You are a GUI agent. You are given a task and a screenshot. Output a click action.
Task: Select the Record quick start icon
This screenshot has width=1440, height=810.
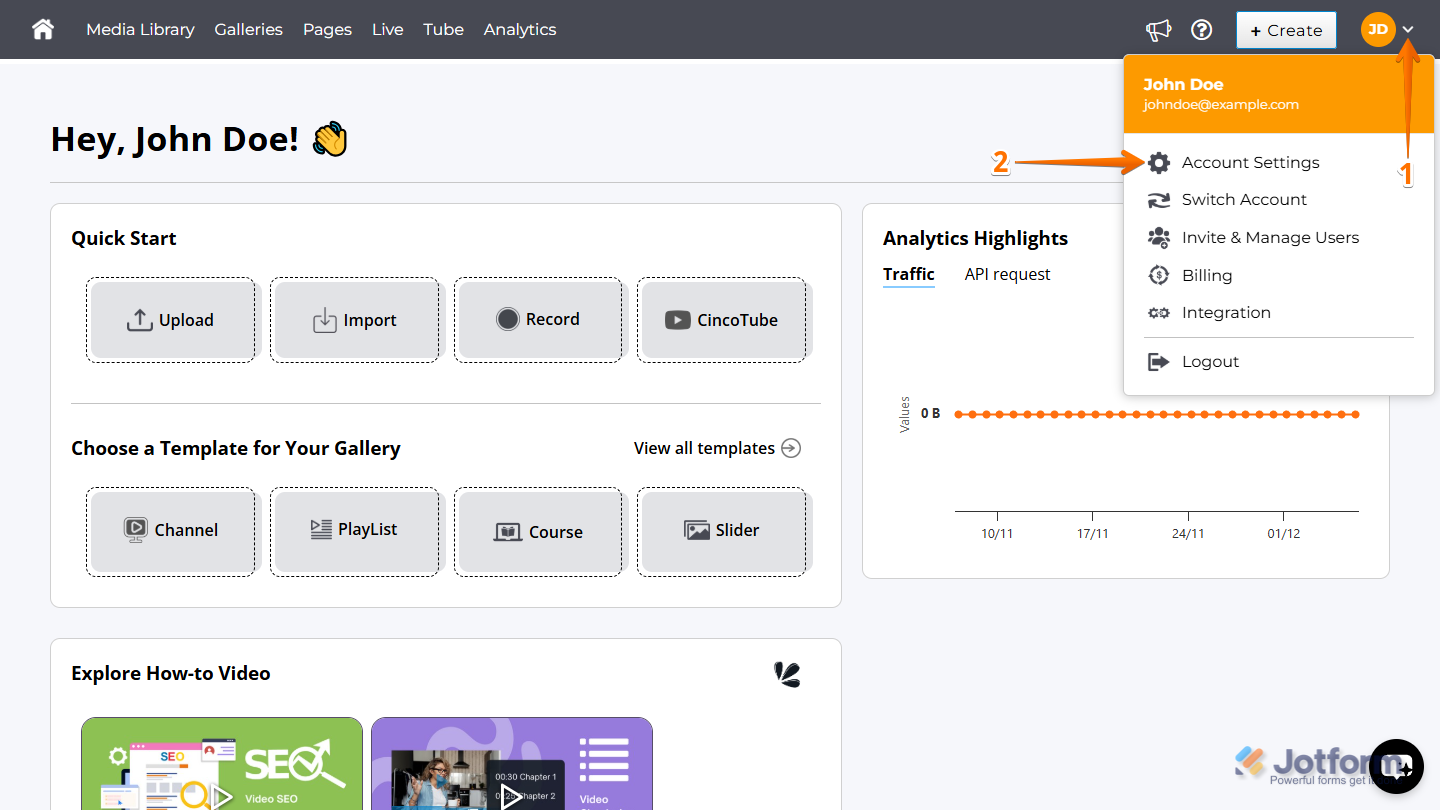(x=510, y=318)
